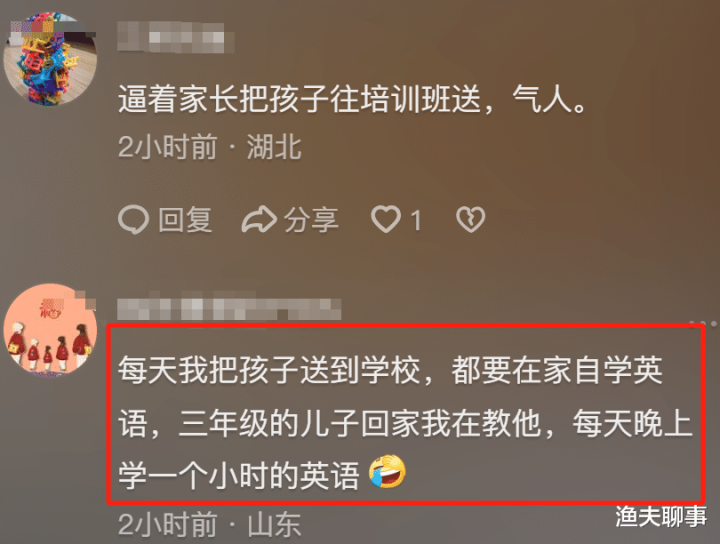Like the Hubei comment with heart icon
Screen dimensions: 720x544
pyautogui.click(x=386, y=219)
